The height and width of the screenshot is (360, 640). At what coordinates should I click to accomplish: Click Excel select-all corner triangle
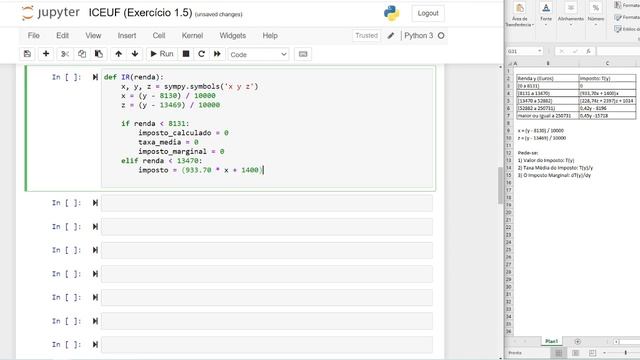(x=509, y=64)
